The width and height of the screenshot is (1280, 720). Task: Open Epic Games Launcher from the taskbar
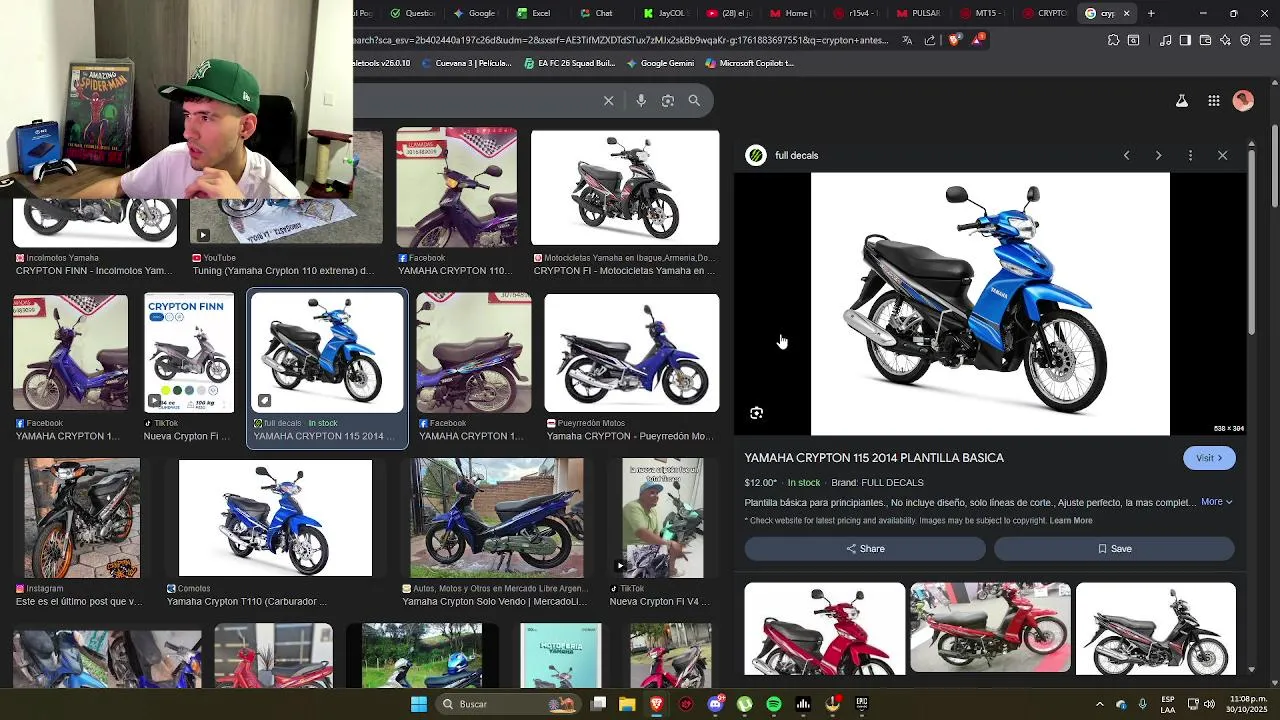click(x=861, y=704)
